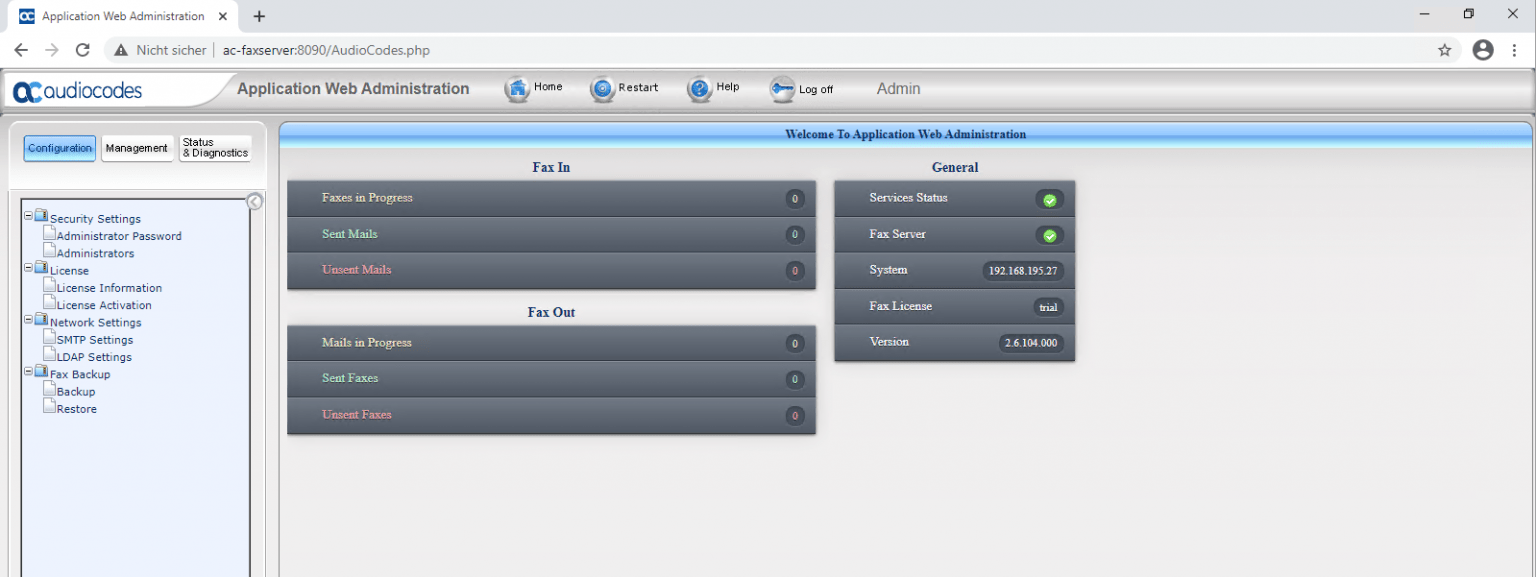The height and width of the screenshot is (577, 1536).
Task: Open the License Activation page
Action: point(104,305)
